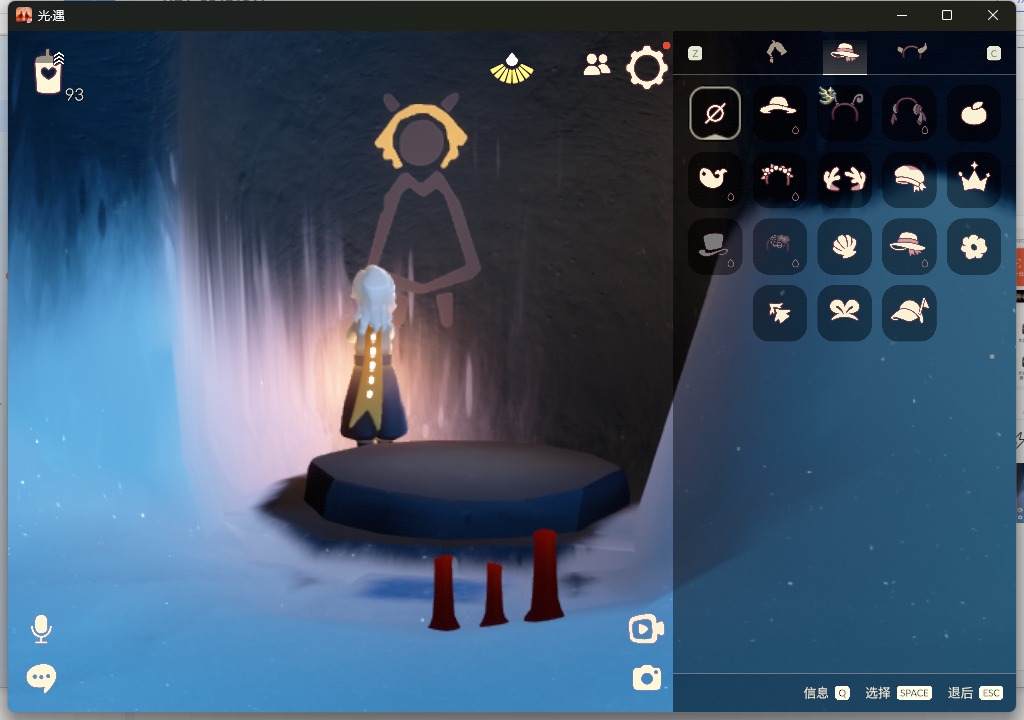Click the 选择 select button

pyautogui.click(x=898, y=693)
